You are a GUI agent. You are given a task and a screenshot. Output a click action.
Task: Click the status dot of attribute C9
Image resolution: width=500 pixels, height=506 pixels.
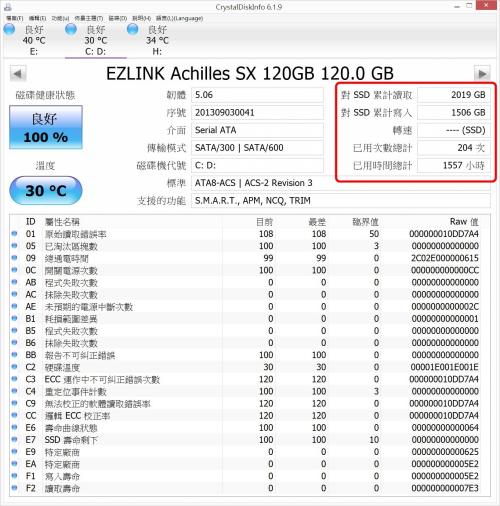14,403
